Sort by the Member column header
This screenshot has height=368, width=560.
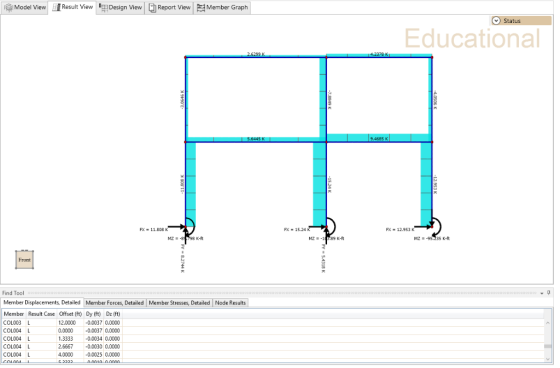14,314
